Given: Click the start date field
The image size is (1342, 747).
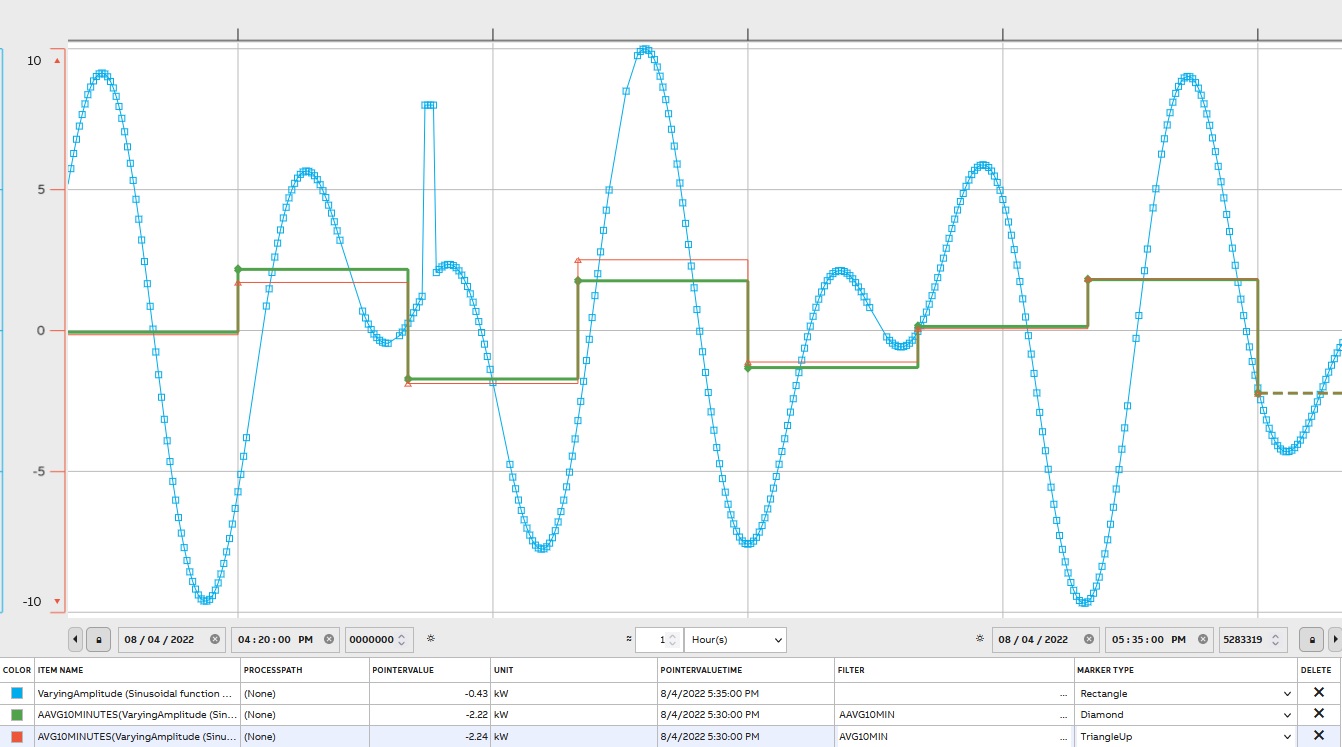Looking at the screenshot, I should tap(172, 639).
